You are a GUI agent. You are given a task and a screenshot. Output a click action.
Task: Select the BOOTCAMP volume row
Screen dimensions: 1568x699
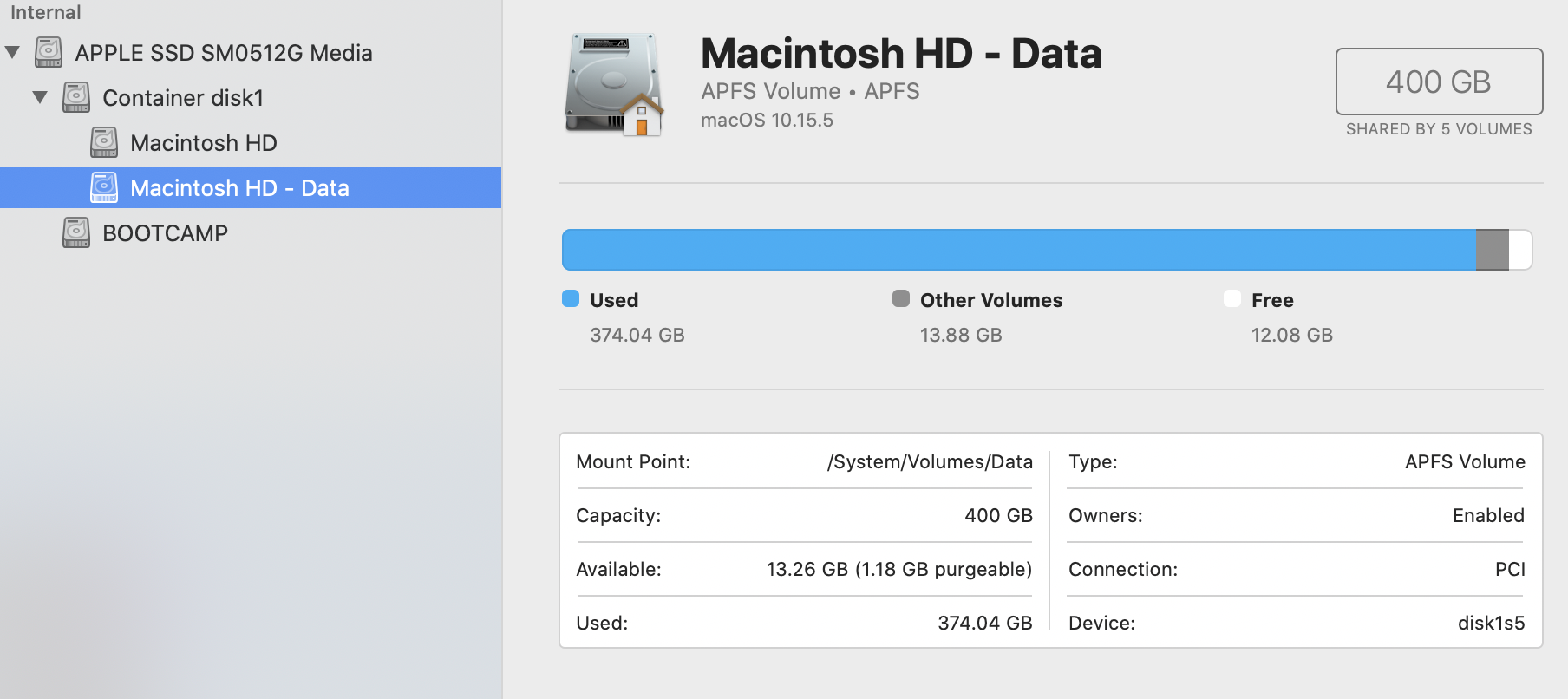click(x=251, y=233)
